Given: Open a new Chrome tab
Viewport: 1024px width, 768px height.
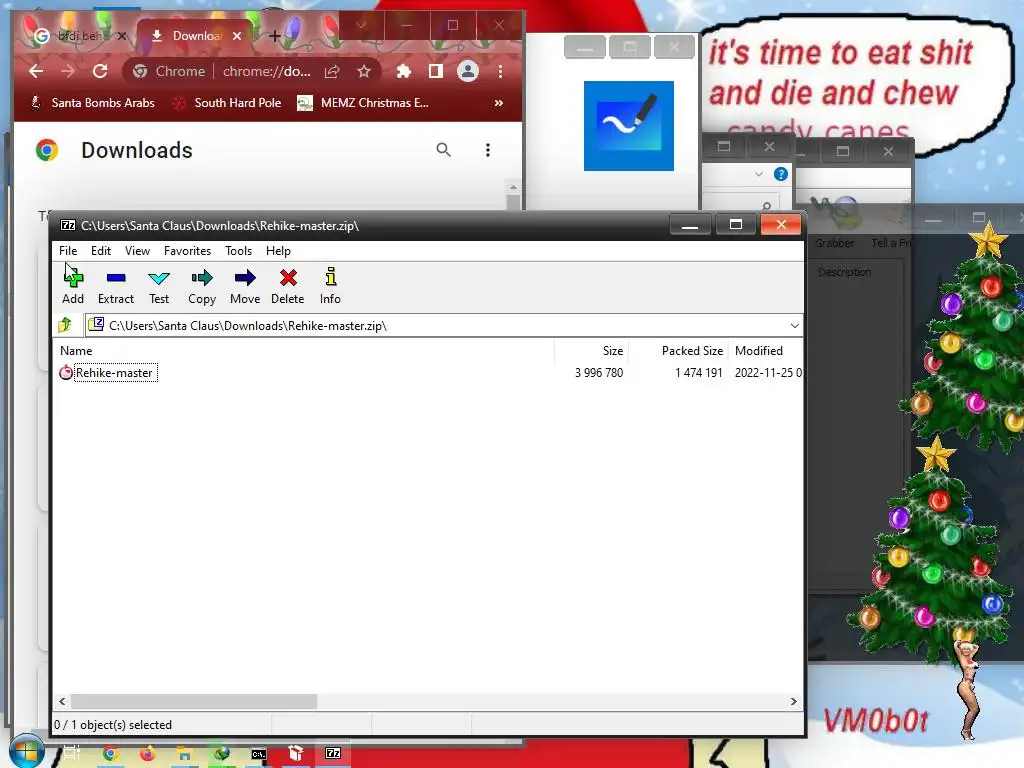Looking at the screenshot, I should pos(274,36).
